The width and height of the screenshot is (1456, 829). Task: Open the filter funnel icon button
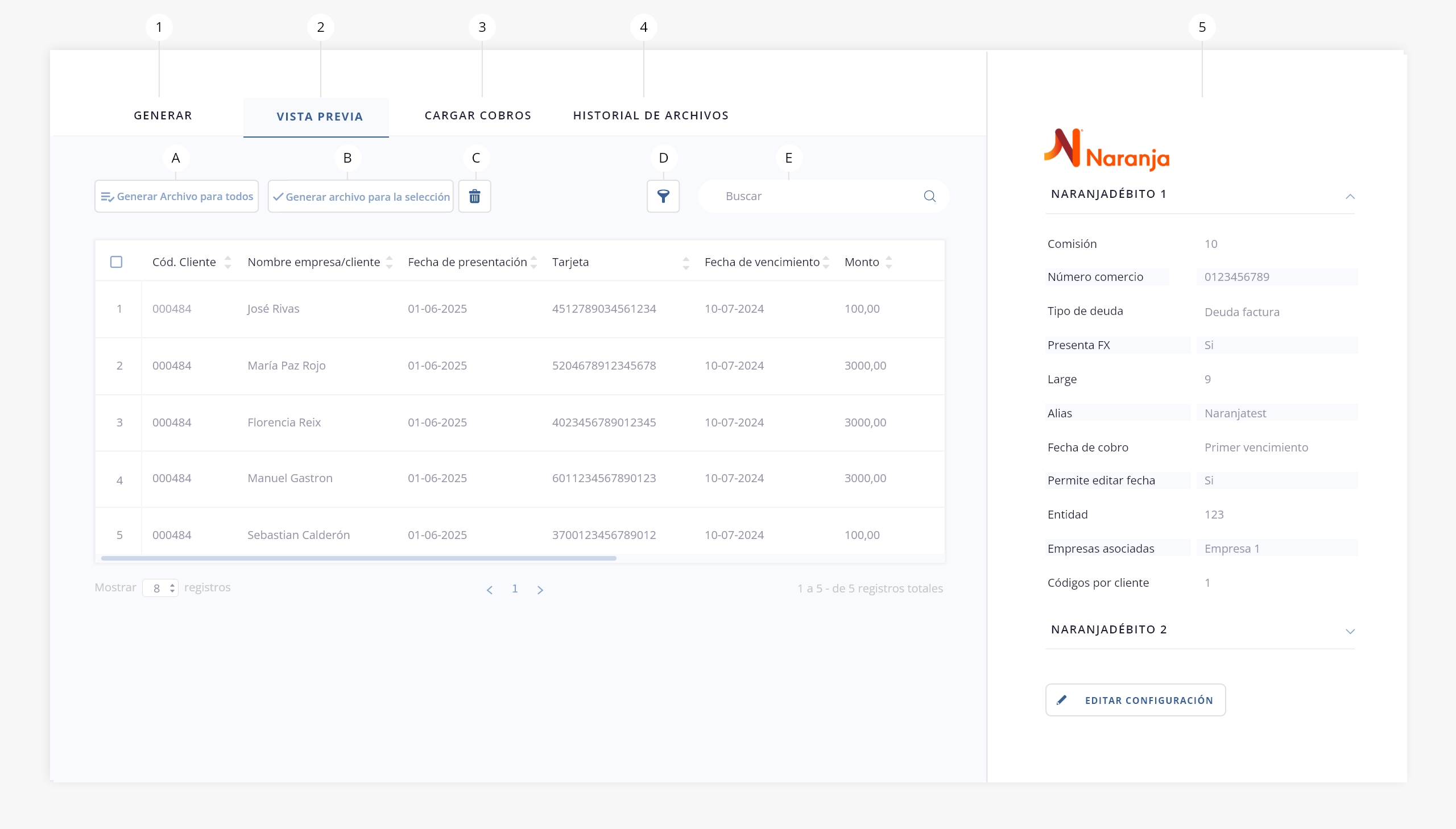(663, 196)
